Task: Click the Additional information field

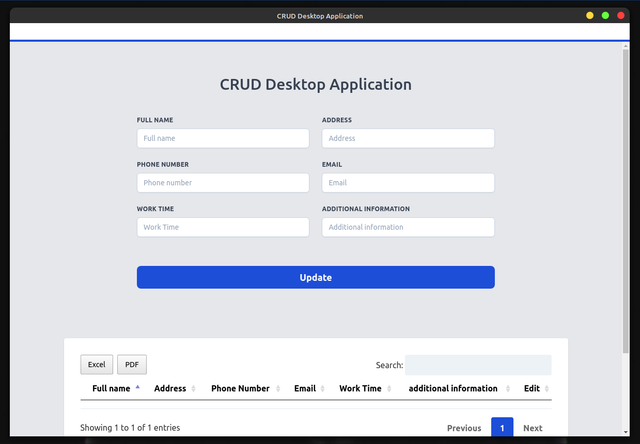Action: tap(408, 227)
